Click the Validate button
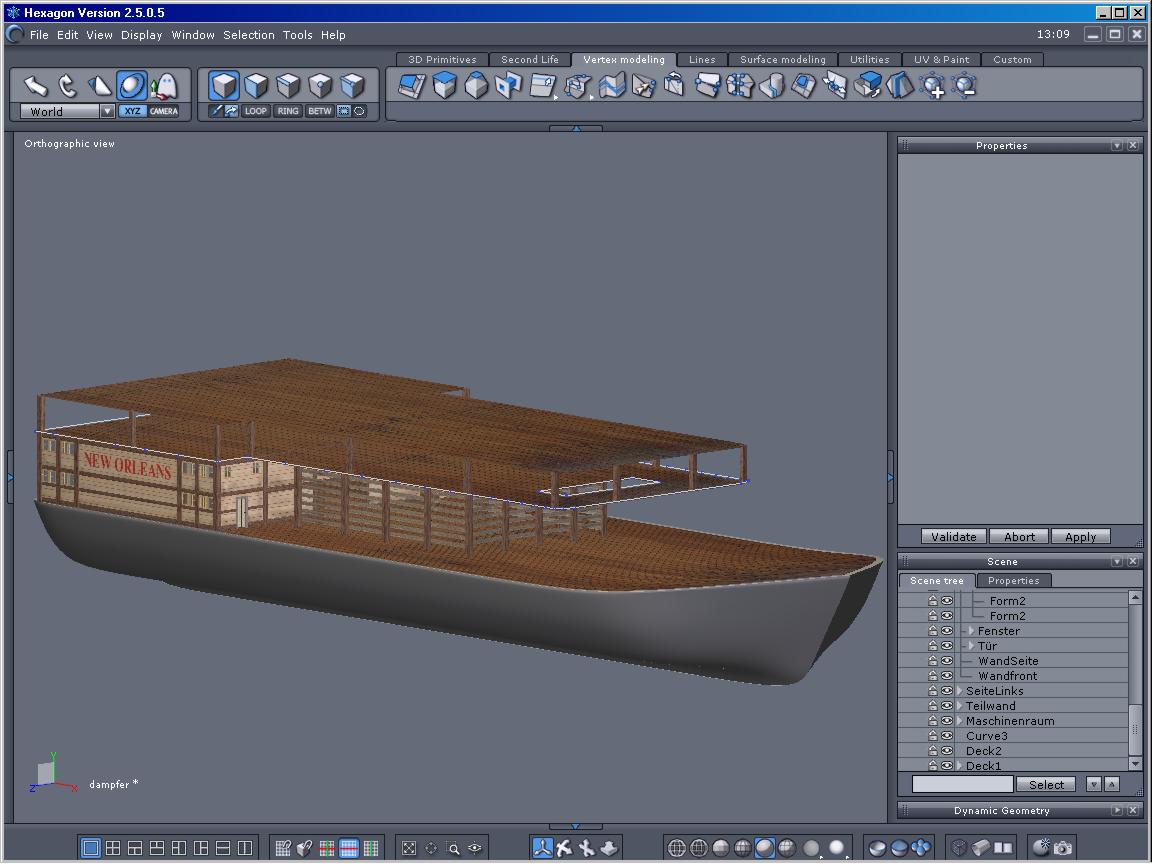Image resolution: width=1152 pixels, height=864 pixels. click(x=953, y=537)
